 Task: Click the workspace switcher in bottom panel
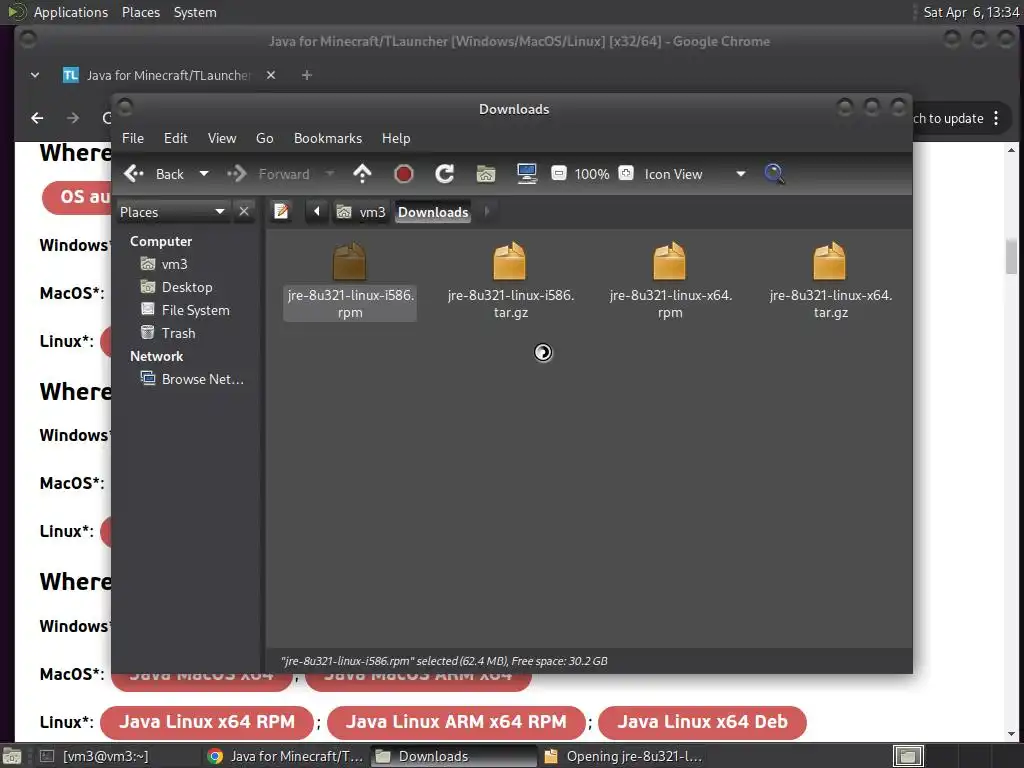908,756
